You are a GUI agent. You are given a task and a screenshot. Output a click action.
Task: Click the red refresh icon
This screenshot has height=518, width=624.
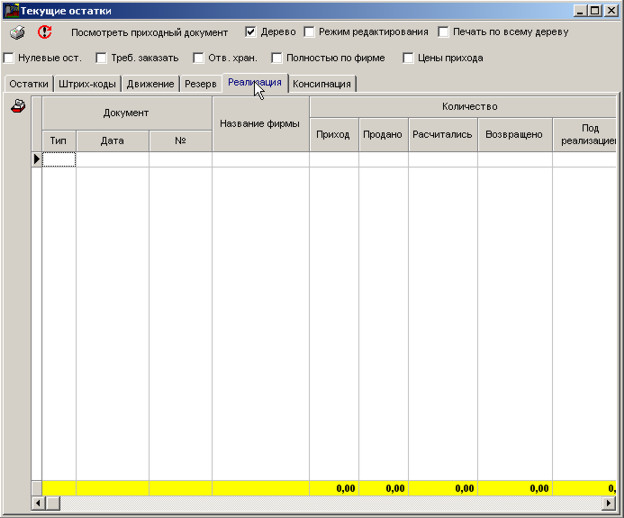click(44, 32)
